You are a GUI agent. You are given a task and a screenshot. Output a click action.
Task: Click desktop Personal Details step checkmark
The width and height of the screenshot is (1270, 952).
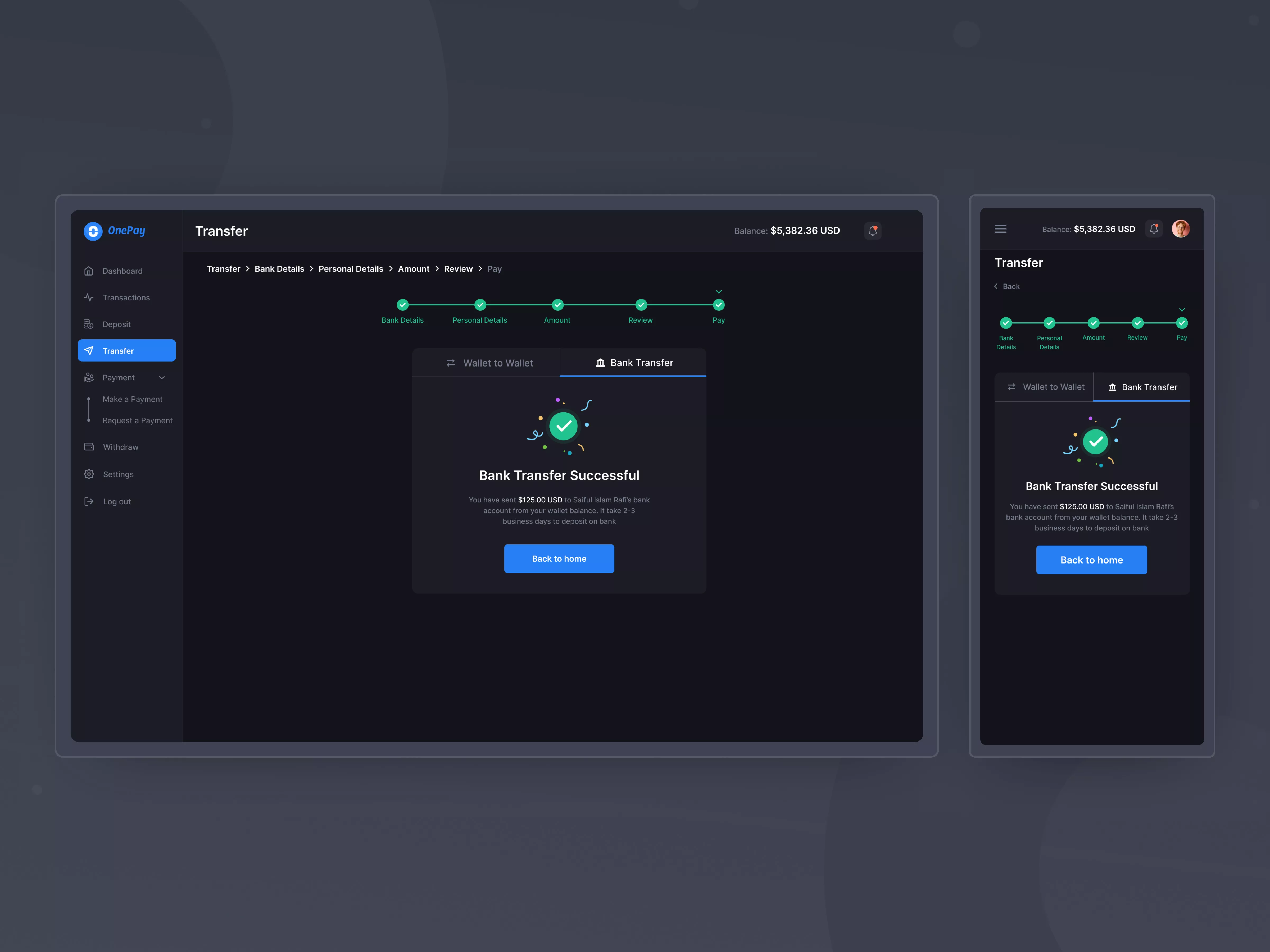coord(480,305)
